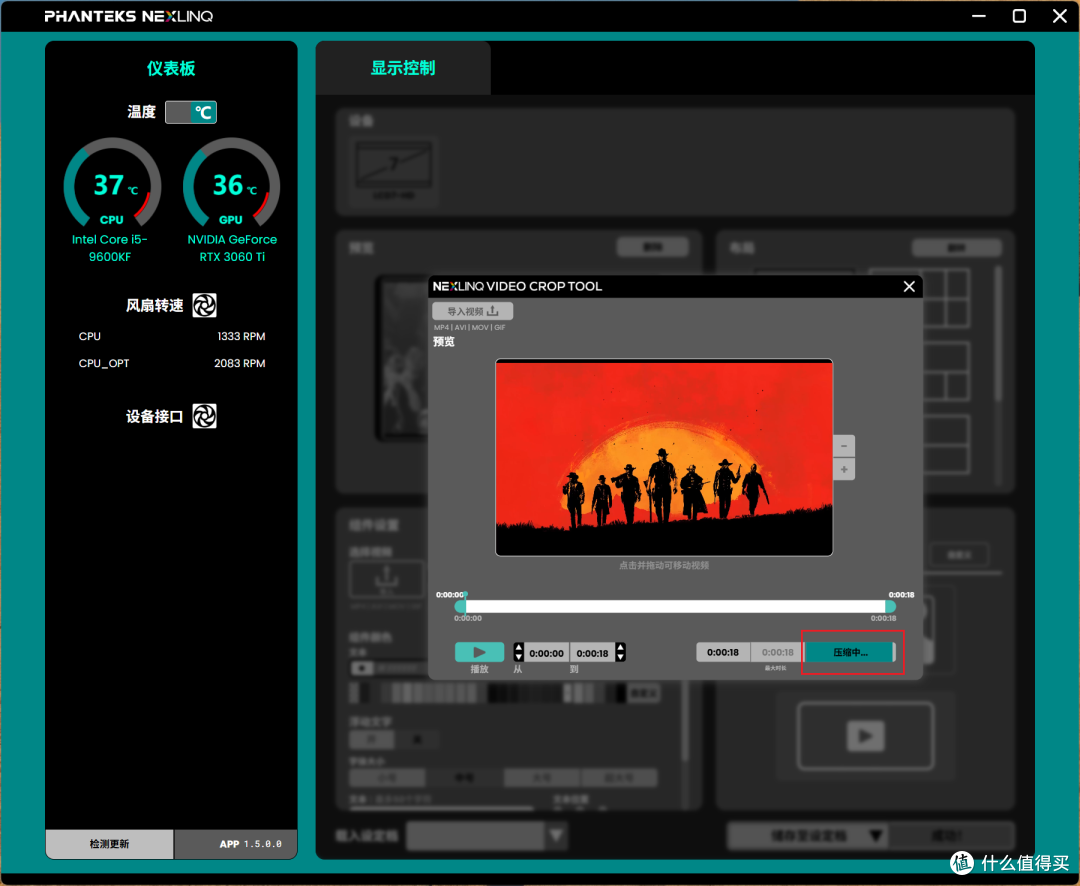Toggle the temperature unit °C switch
Viewport: 1080px width, 886px height.
[x=191, y=112]
